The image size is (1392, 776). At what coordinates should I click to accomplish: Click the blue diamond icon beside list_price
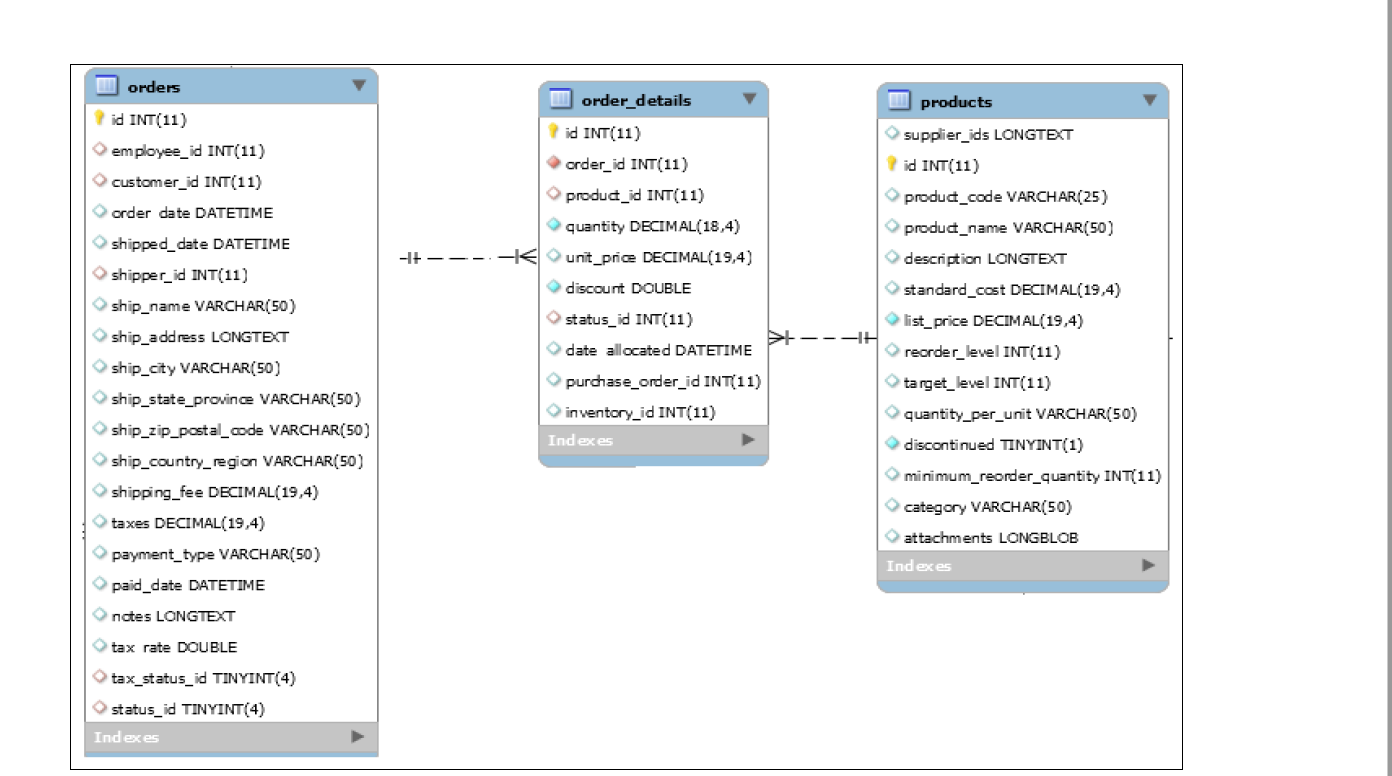892,320
